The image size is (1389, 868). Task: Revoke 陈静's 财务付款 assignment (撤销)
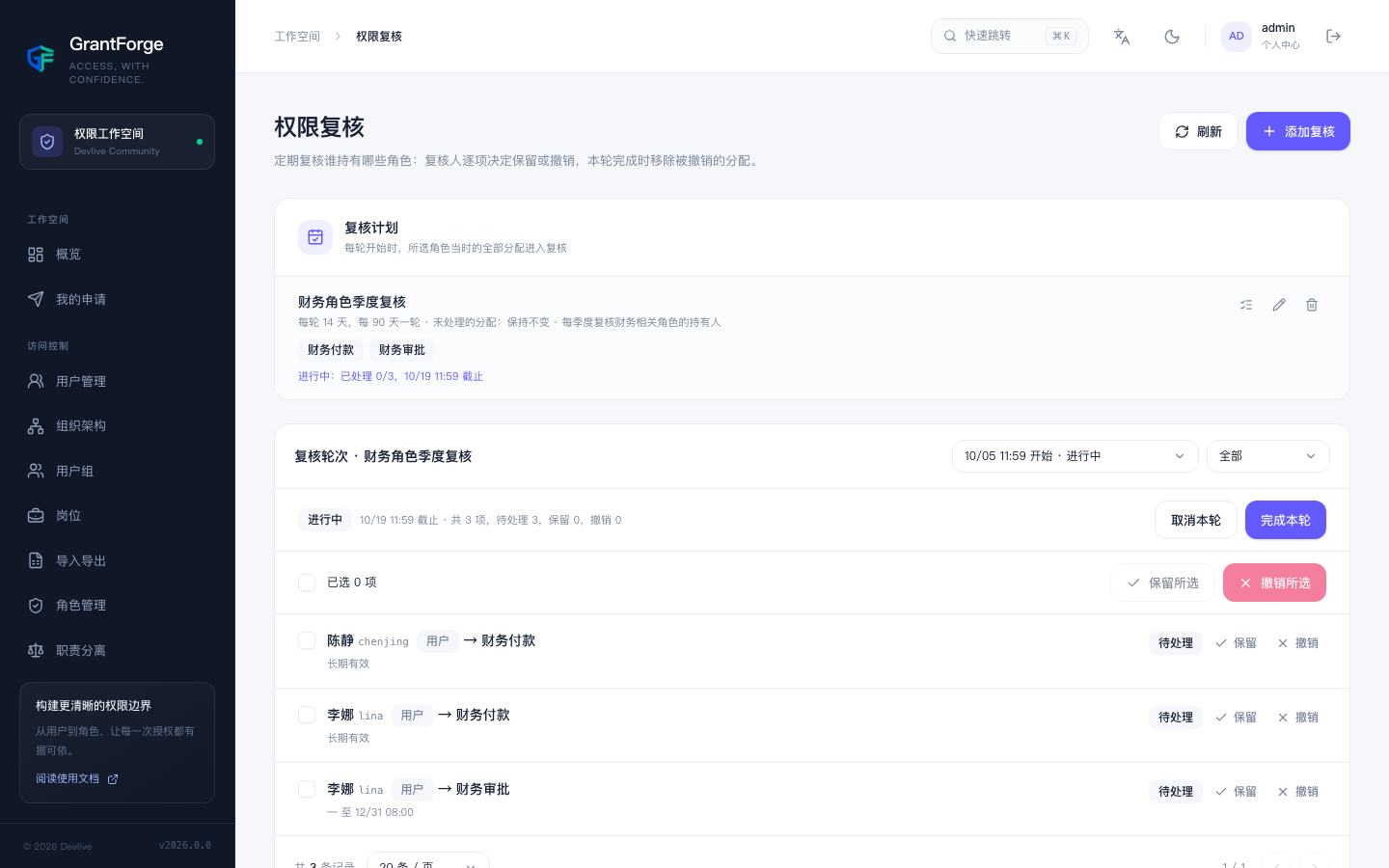coord(1297,643)
